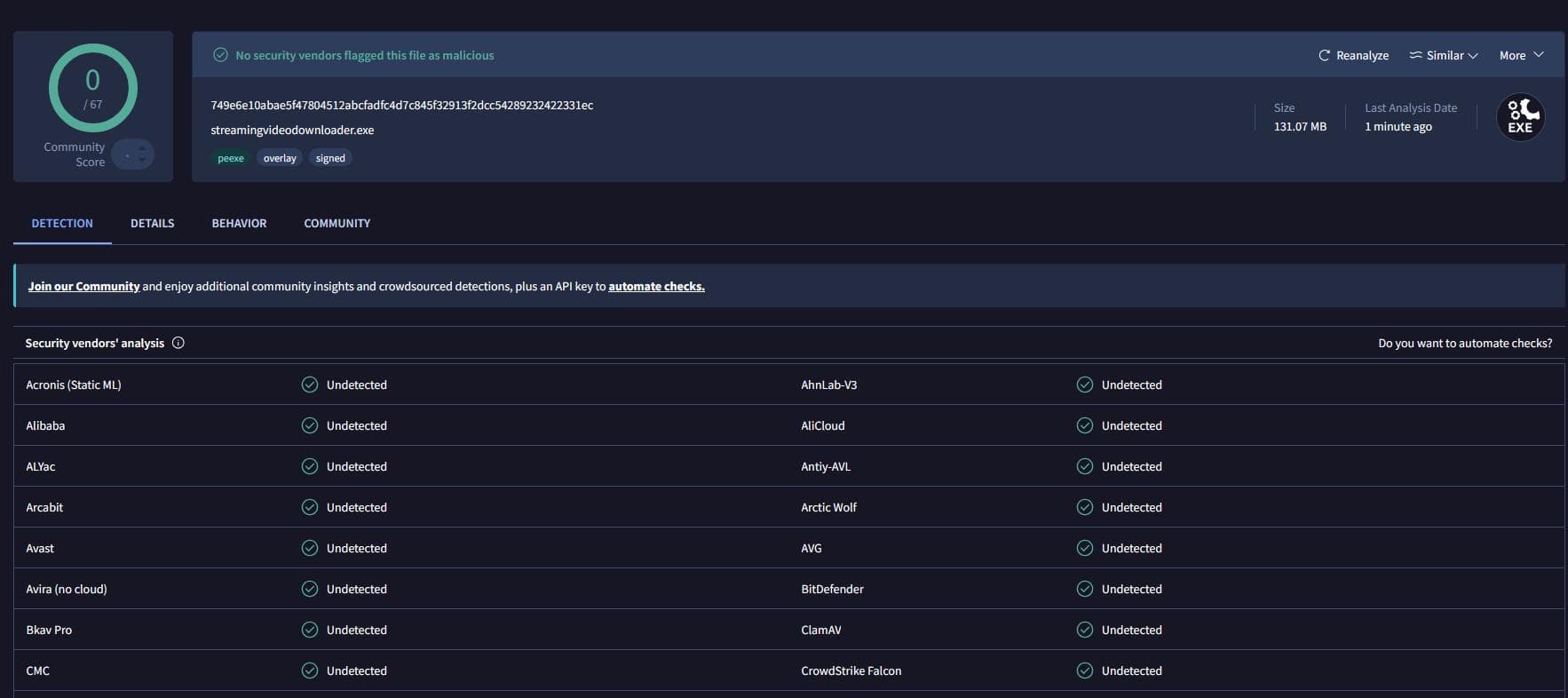The image size is (1568, 698).
Task: Click the file size value 131.07 MB
Action: click(x=1300, y=126)
